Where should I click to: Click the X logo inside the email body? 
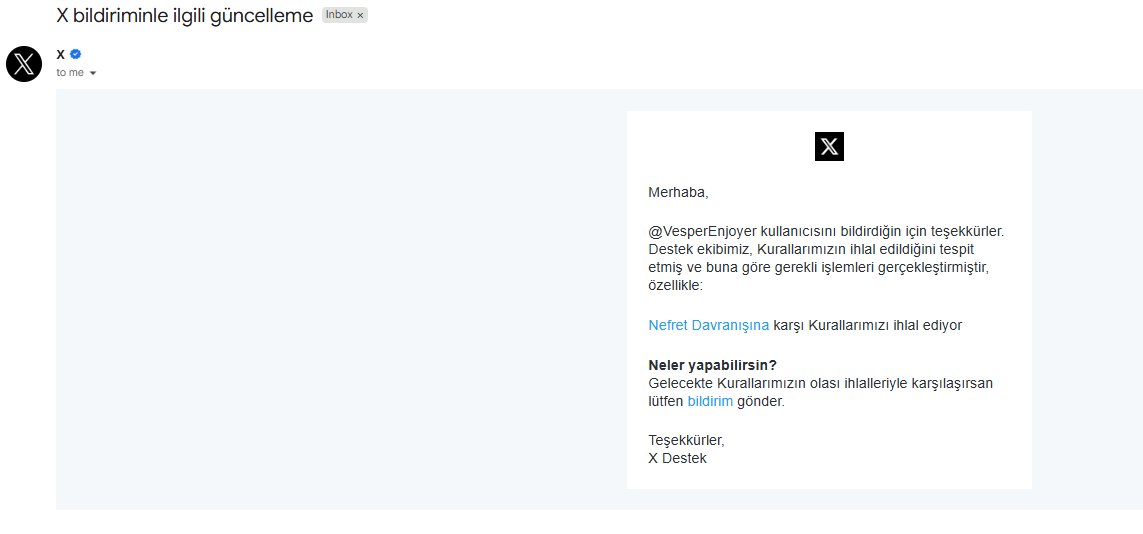(x=829, y=147)
